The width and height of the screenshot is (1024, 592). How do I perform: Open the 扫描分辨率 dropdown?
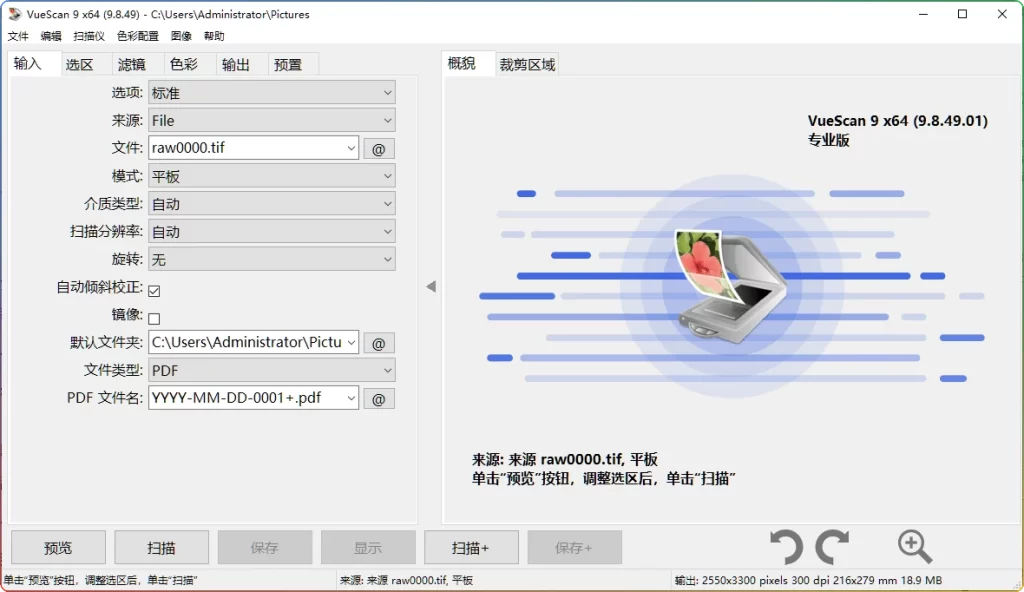pos(272,231)
